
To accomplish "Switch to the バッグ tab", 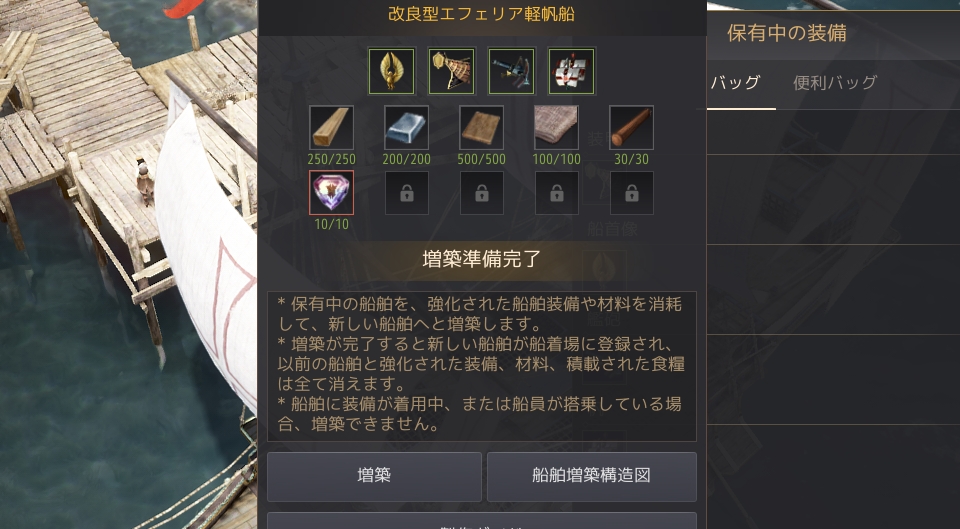I will pos(735,83).
